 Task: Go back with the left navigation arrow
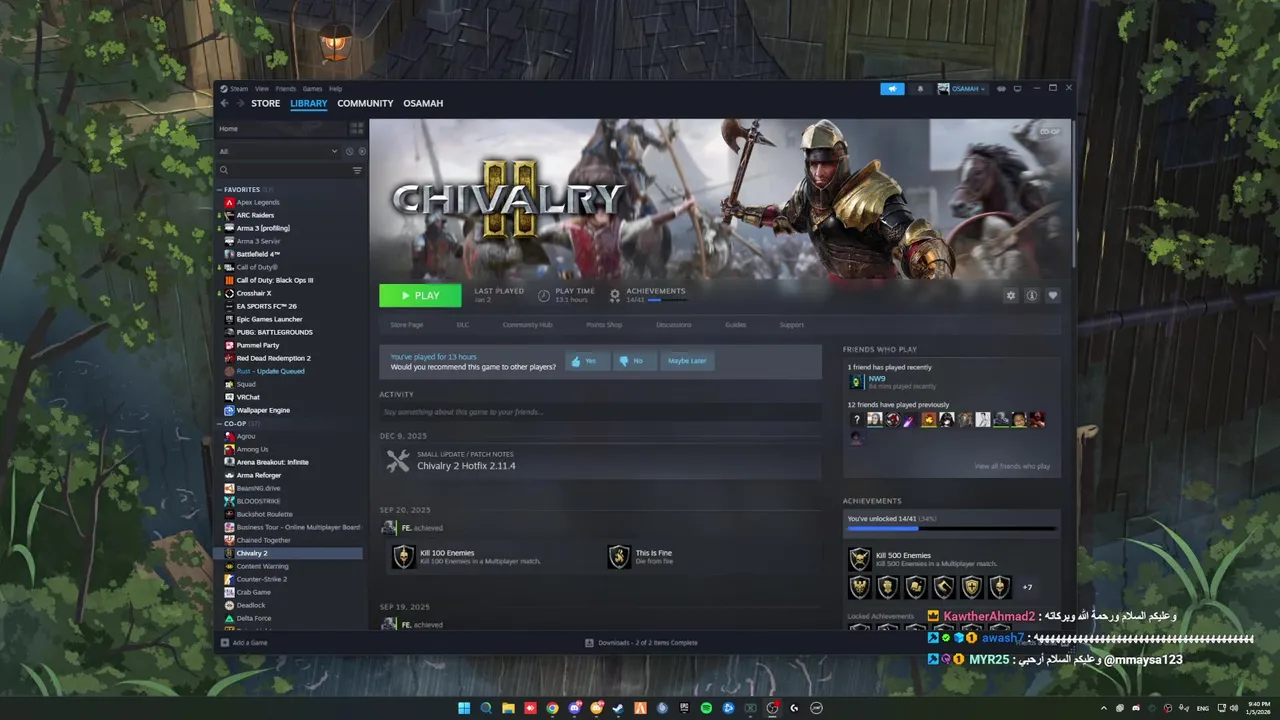[225, 103]
